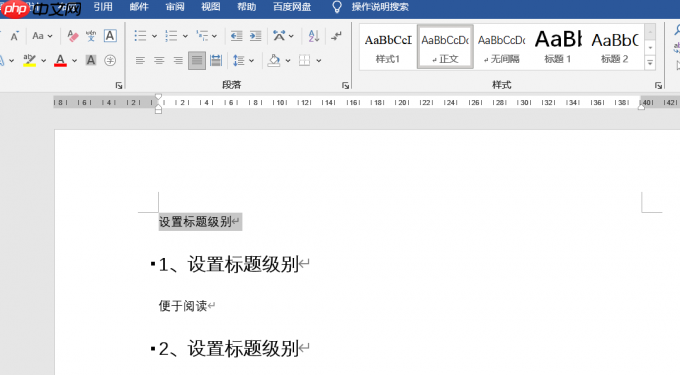
Task: Expand the bullet library dropdown arrow
Action: pyautogui.click(x=154, y=36)
